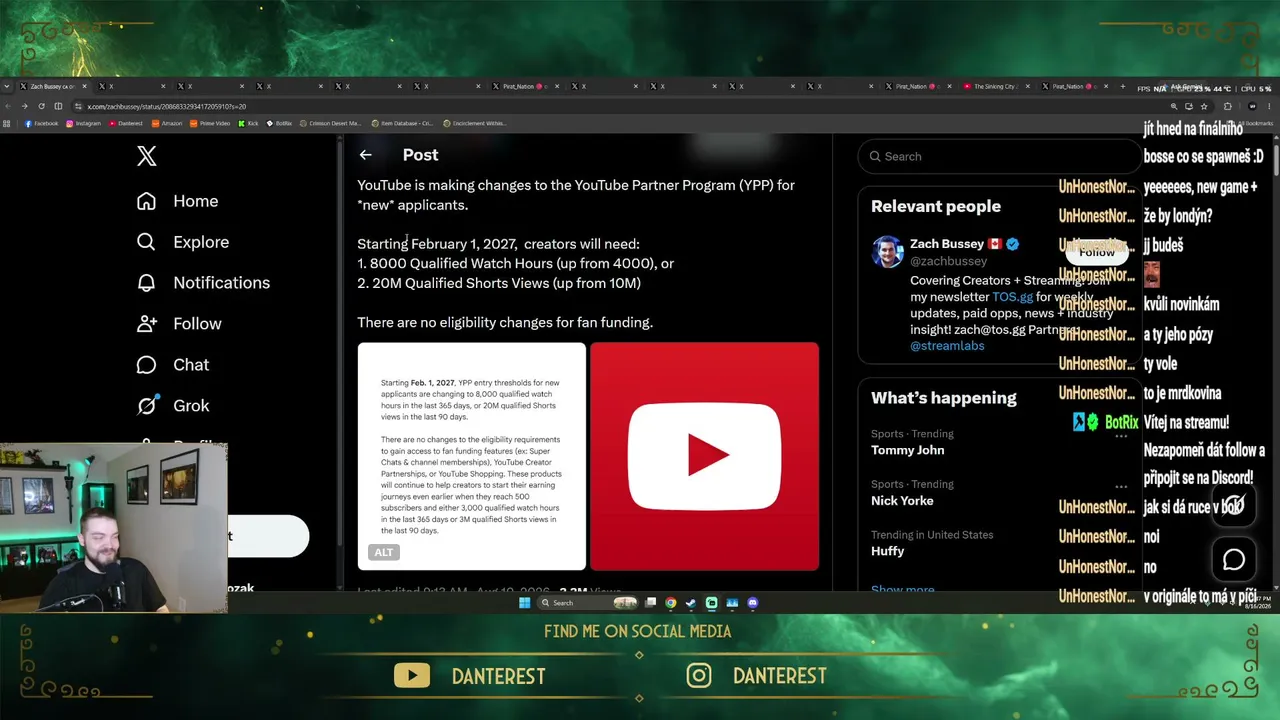Click the address bar URL
This screenshot has height=720, width=1280.
(x=167, y=106)
